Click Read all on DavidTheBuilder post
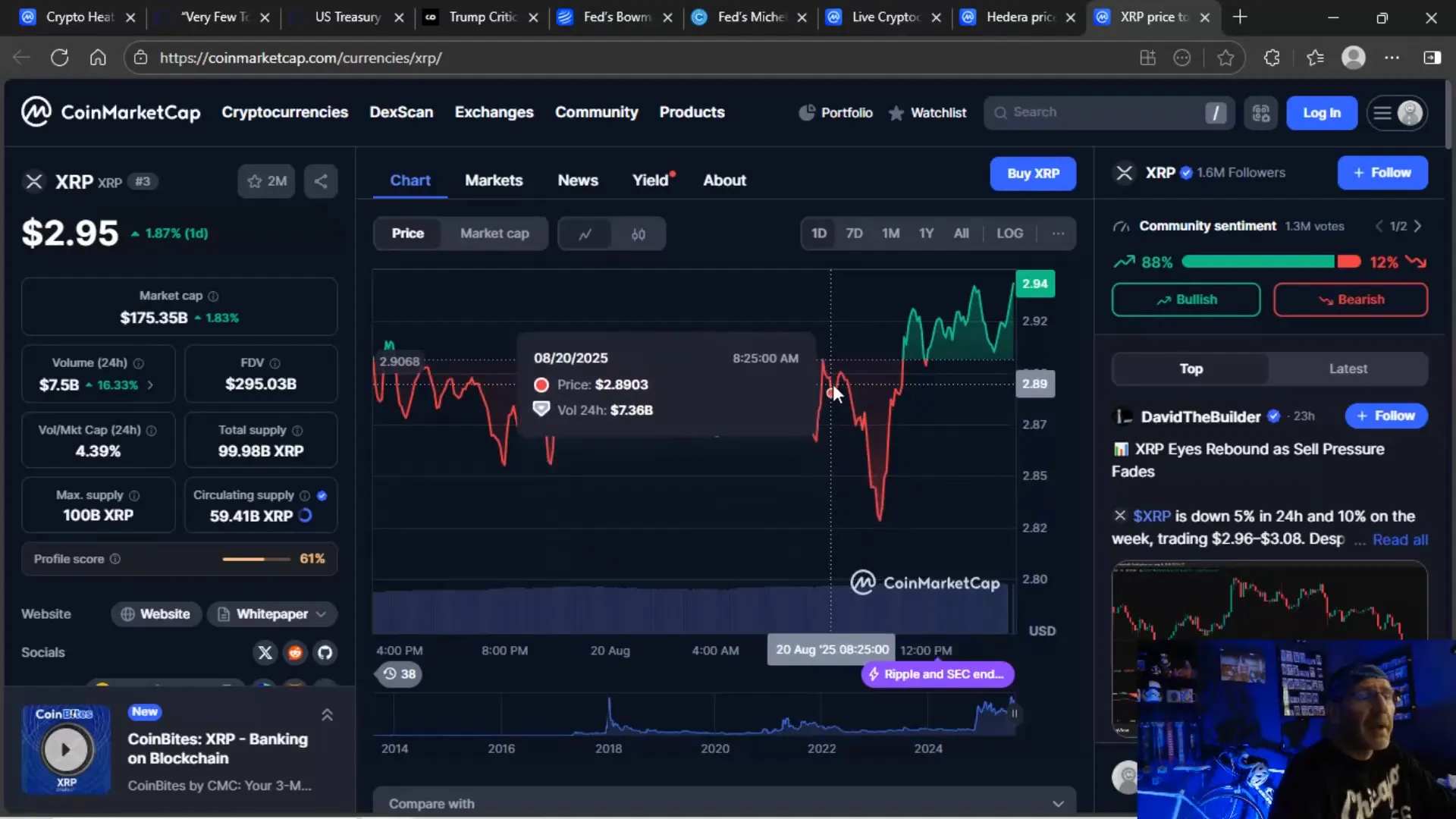This screenshot has height=819, width=1456. click(x=1400, y=540)
